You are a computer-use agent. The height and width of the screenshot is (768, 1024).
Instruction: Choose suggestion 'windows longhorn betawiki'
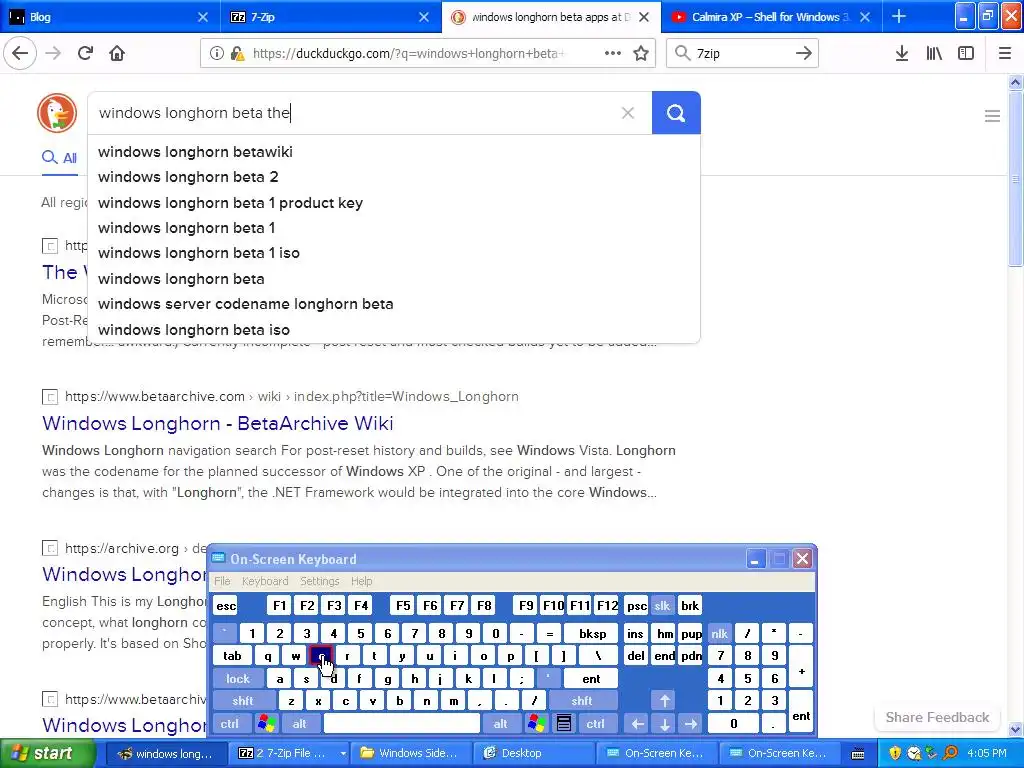195,152
